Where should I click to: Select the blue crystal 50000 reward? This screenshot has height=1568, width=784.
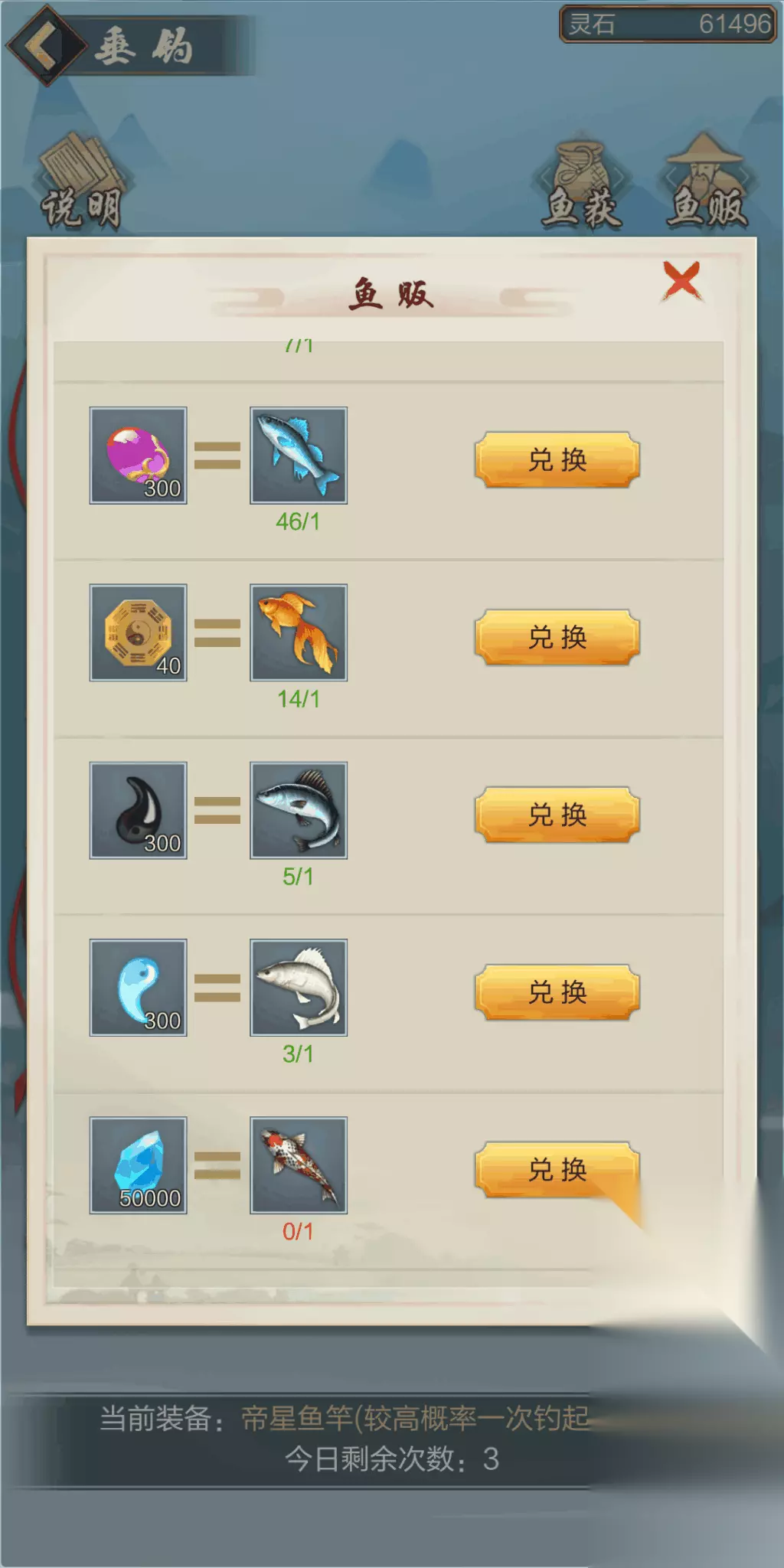(x=139, y=1166)
